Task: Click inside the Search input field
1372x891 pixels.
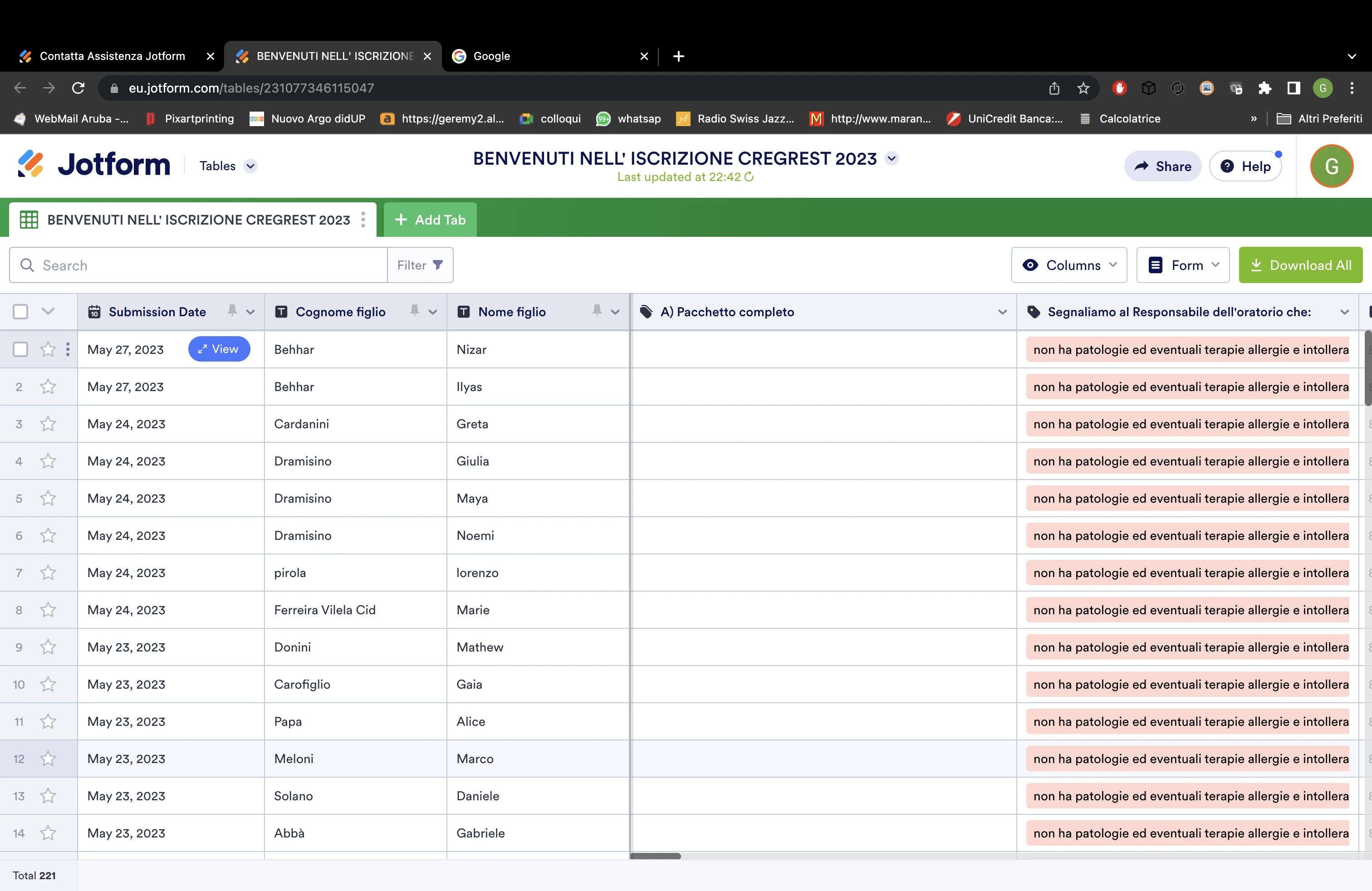Action: pyautogui.click(x=173, y=265)
